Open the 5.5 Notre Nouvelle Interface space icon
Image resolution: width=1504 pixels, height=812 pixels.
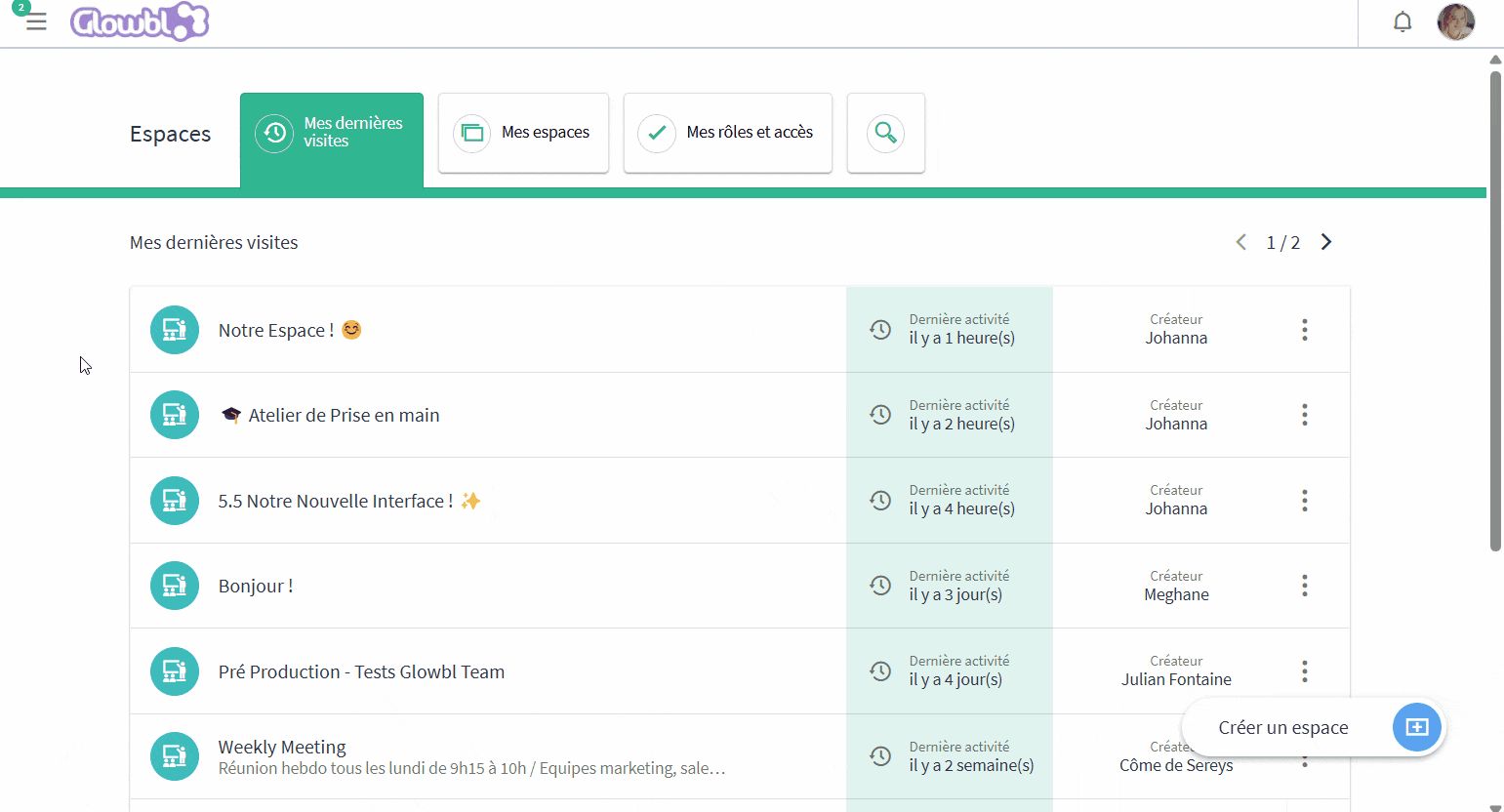(x=175, y=501)
